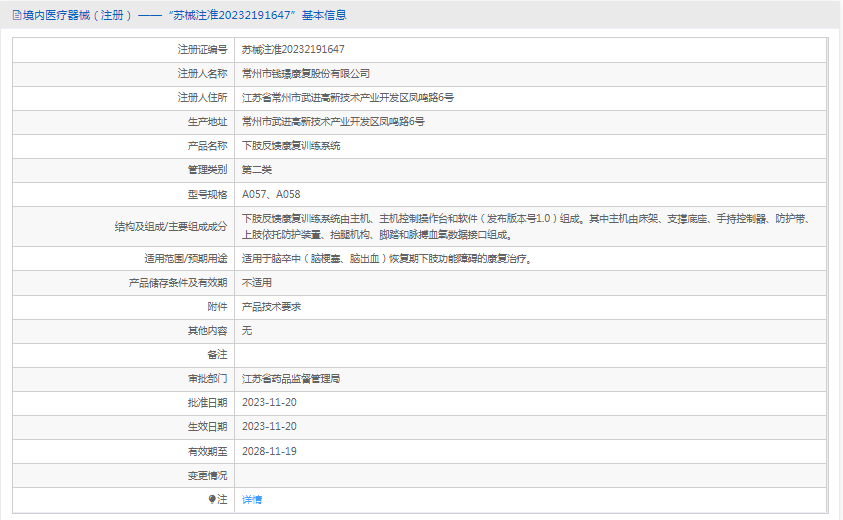
Task: Select the intended use text 适用于脑卒中
Action: [387, 259]
